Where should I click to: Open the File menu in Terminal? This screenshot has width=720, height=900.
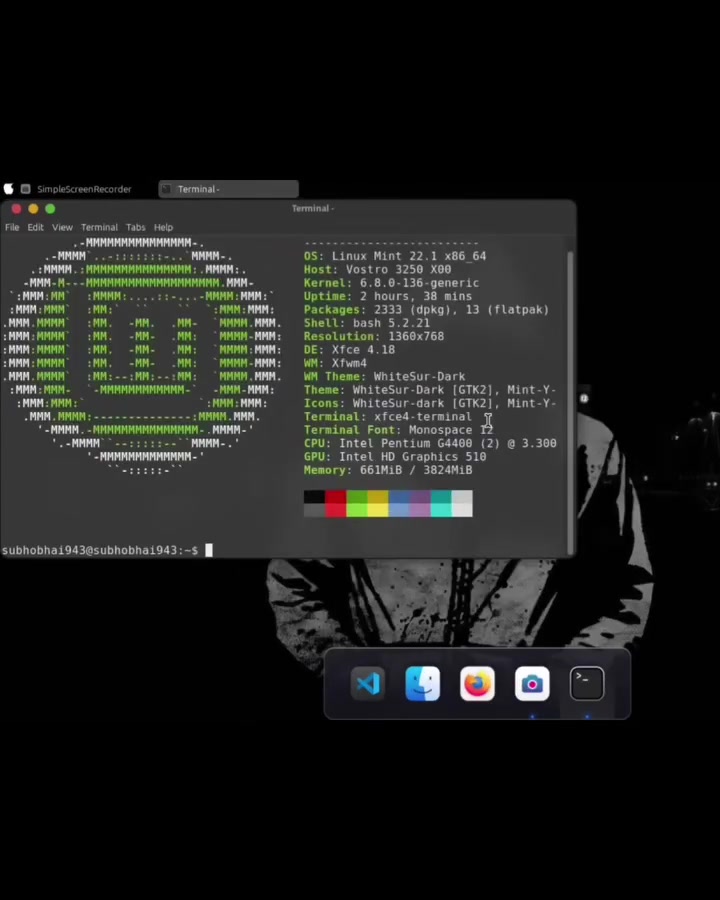tap(12, 227)
